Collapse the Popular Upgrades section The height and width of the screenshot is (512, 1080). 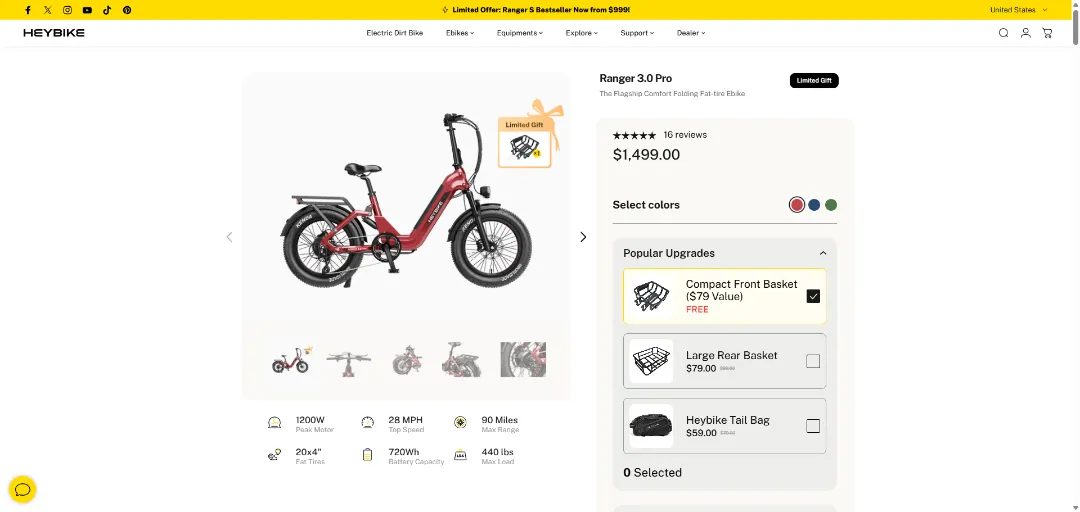click(x=823, y=253)
